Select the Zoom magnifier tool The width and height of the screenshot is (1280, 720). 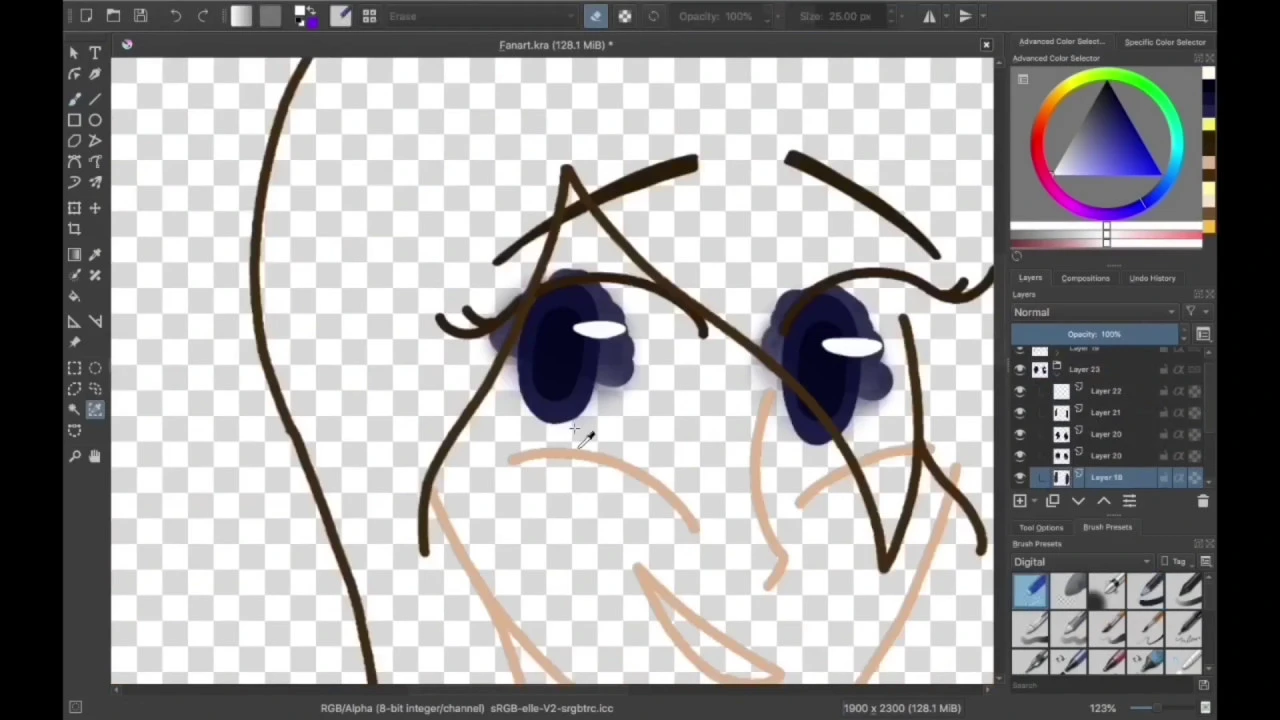(74, 456)
